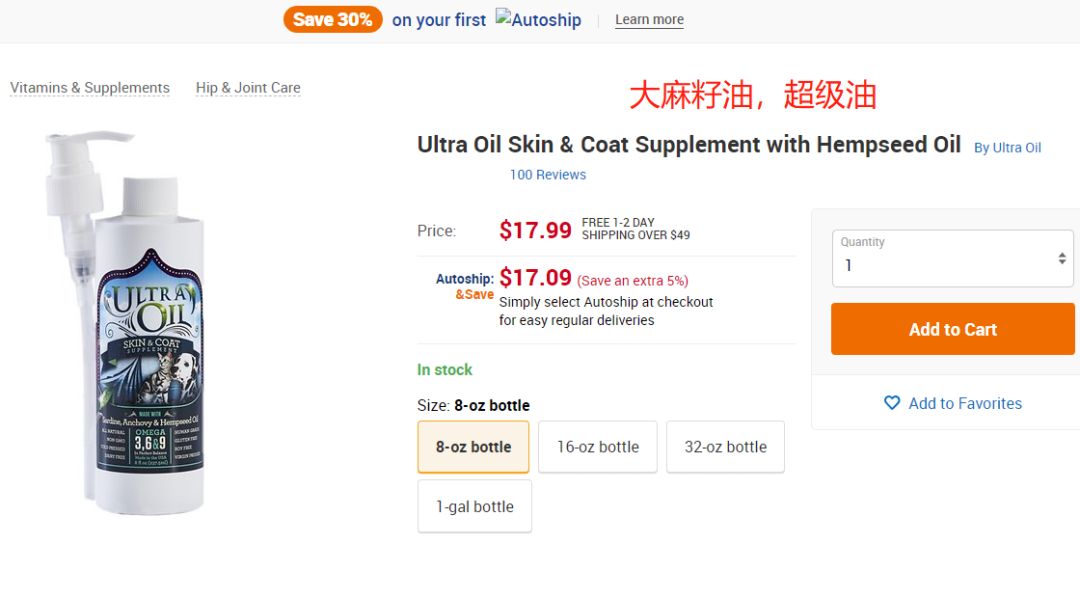Choose the 16-oz bottle size
The width and height of the screenshot is (1080, 598).
598,447
